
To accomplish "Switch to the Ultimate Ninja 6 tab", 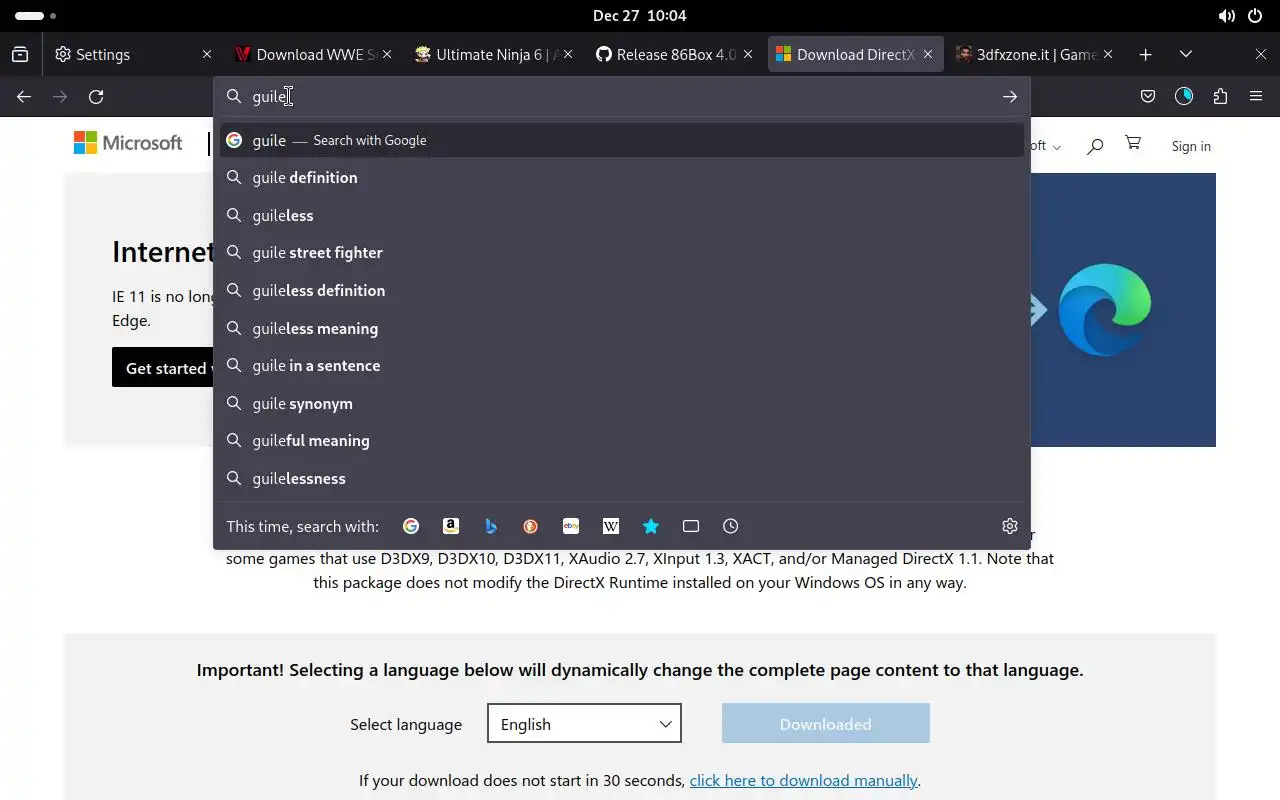I will [x=494, y=54].
